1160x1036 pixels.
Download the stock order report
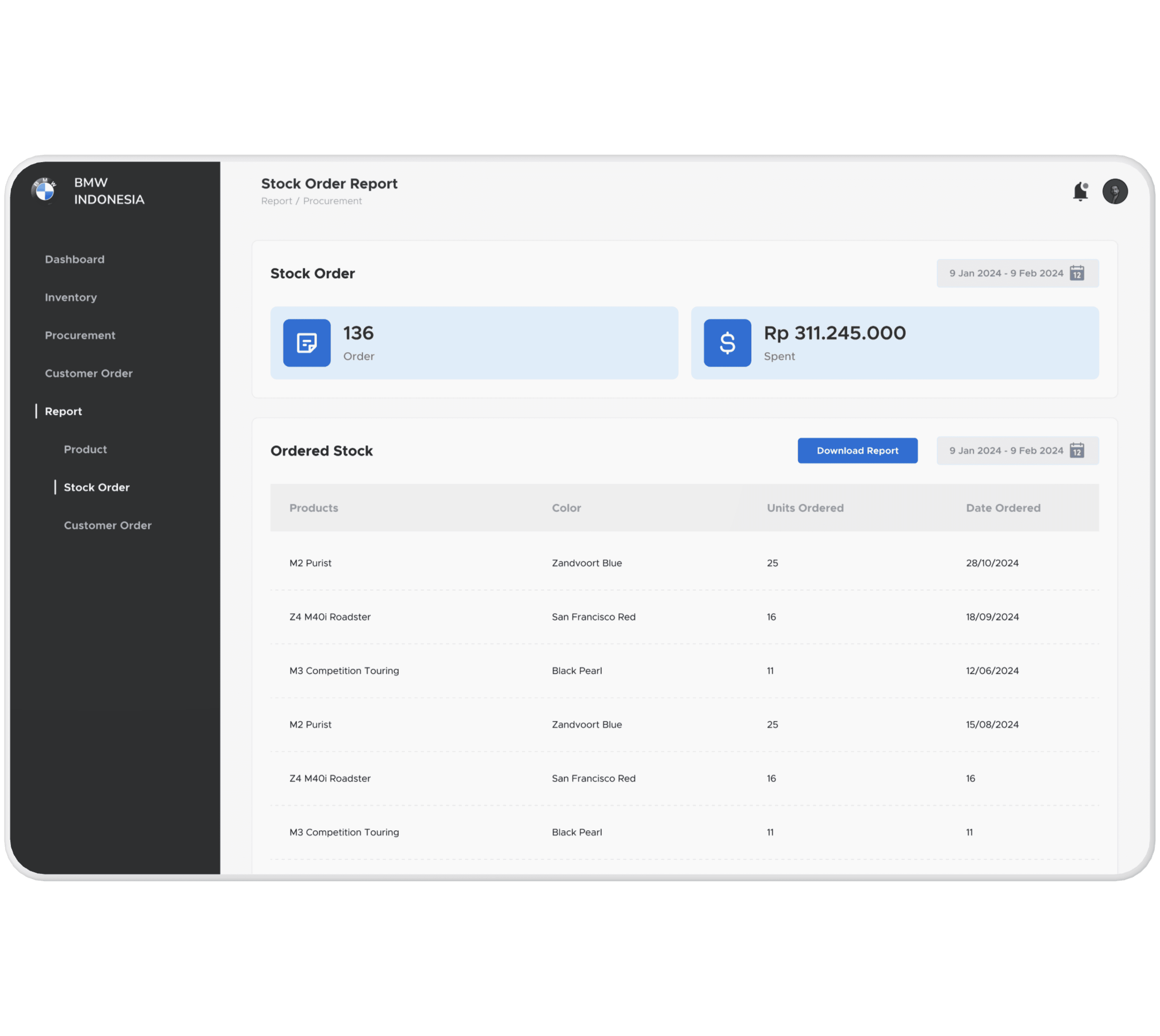coord(857,450)
